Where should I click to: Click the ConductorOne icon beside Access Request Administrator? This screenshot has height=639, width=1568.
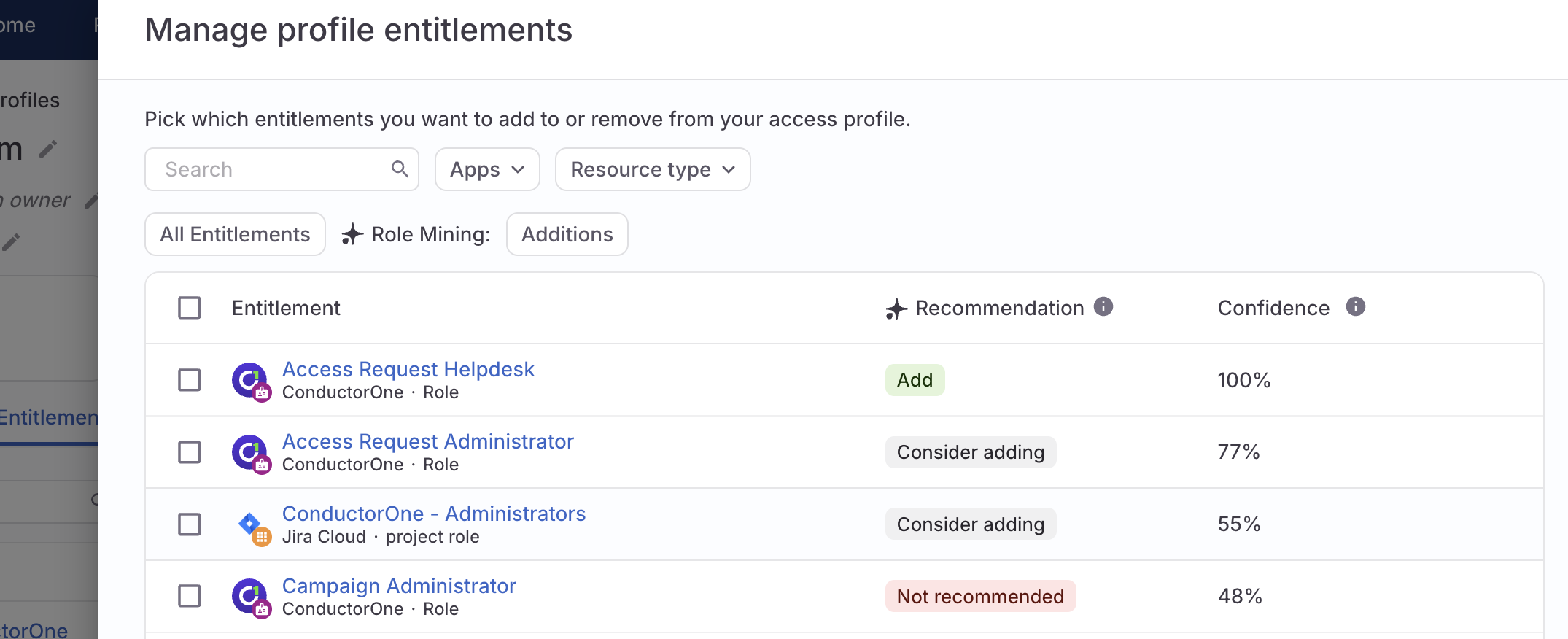[251, 452]
